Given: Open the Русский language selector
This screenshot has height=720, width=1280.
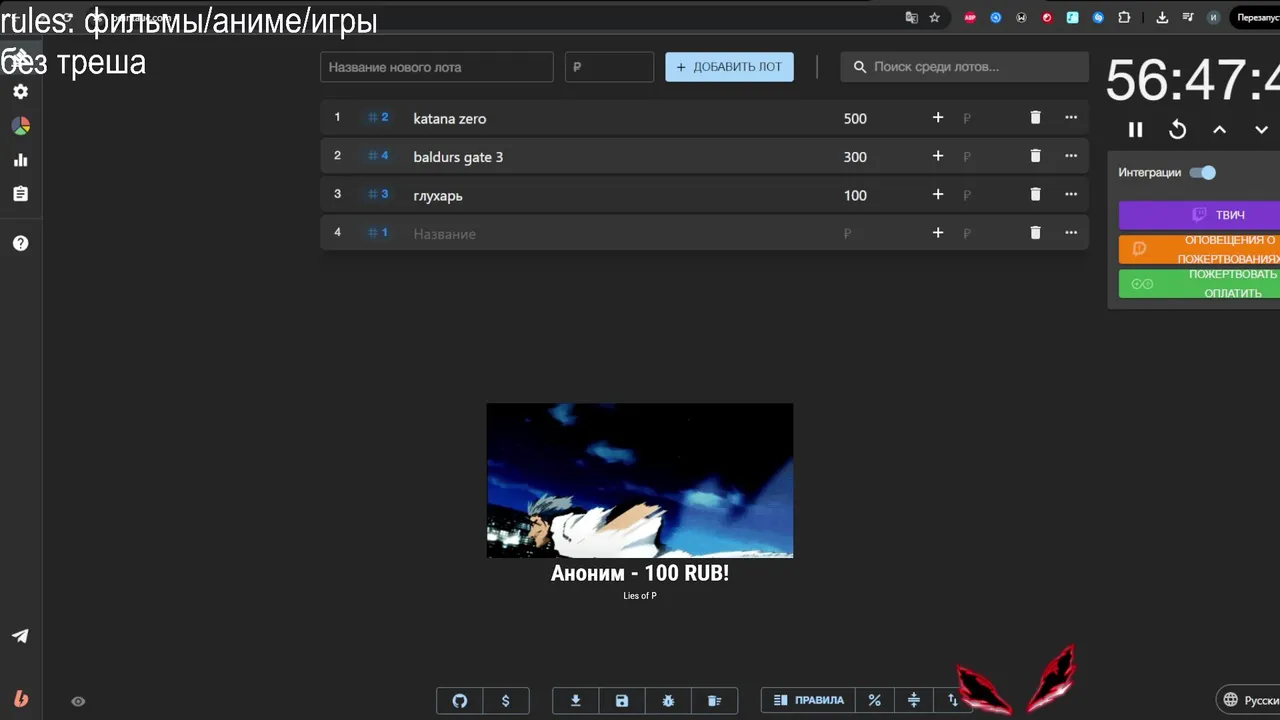Looking at the screenshot, I should (x=1248, y=700).
